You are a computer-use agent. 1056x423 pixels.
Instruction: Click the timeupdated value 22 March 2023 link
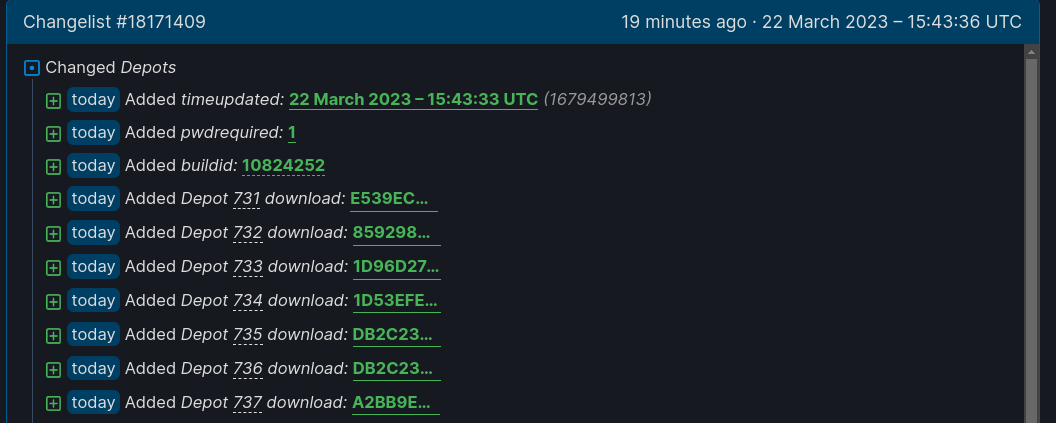click(413, 99)
